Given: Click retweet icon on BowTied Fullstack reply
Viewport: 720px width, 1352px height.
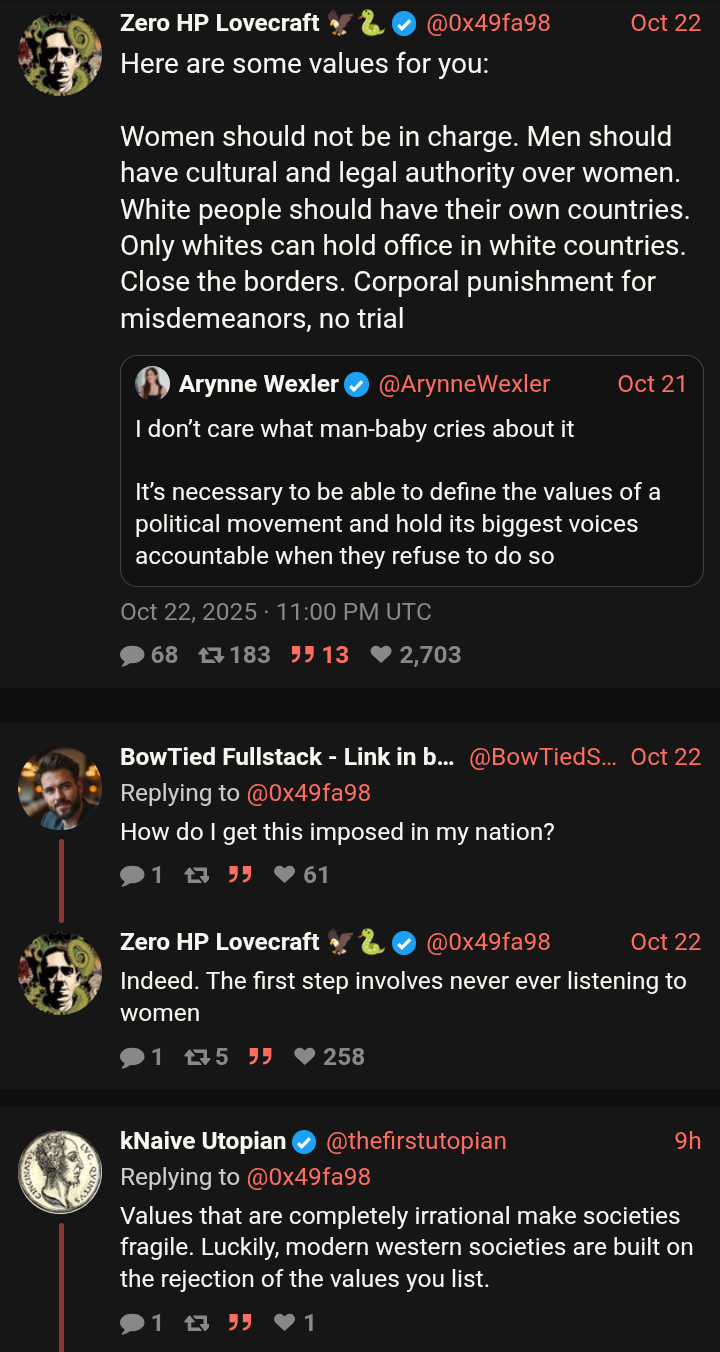Looking at the screenshot, I should click(197, 875).
